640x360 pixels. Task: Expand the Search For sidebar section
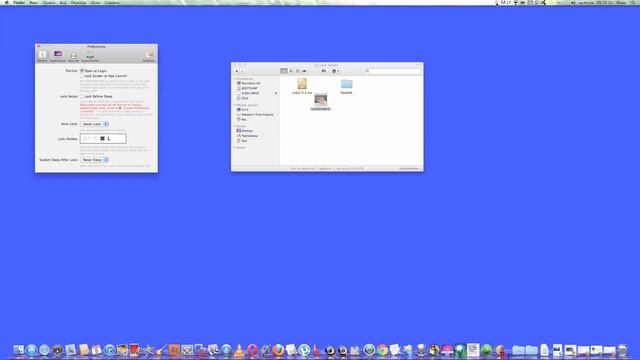tap(235, 147)
